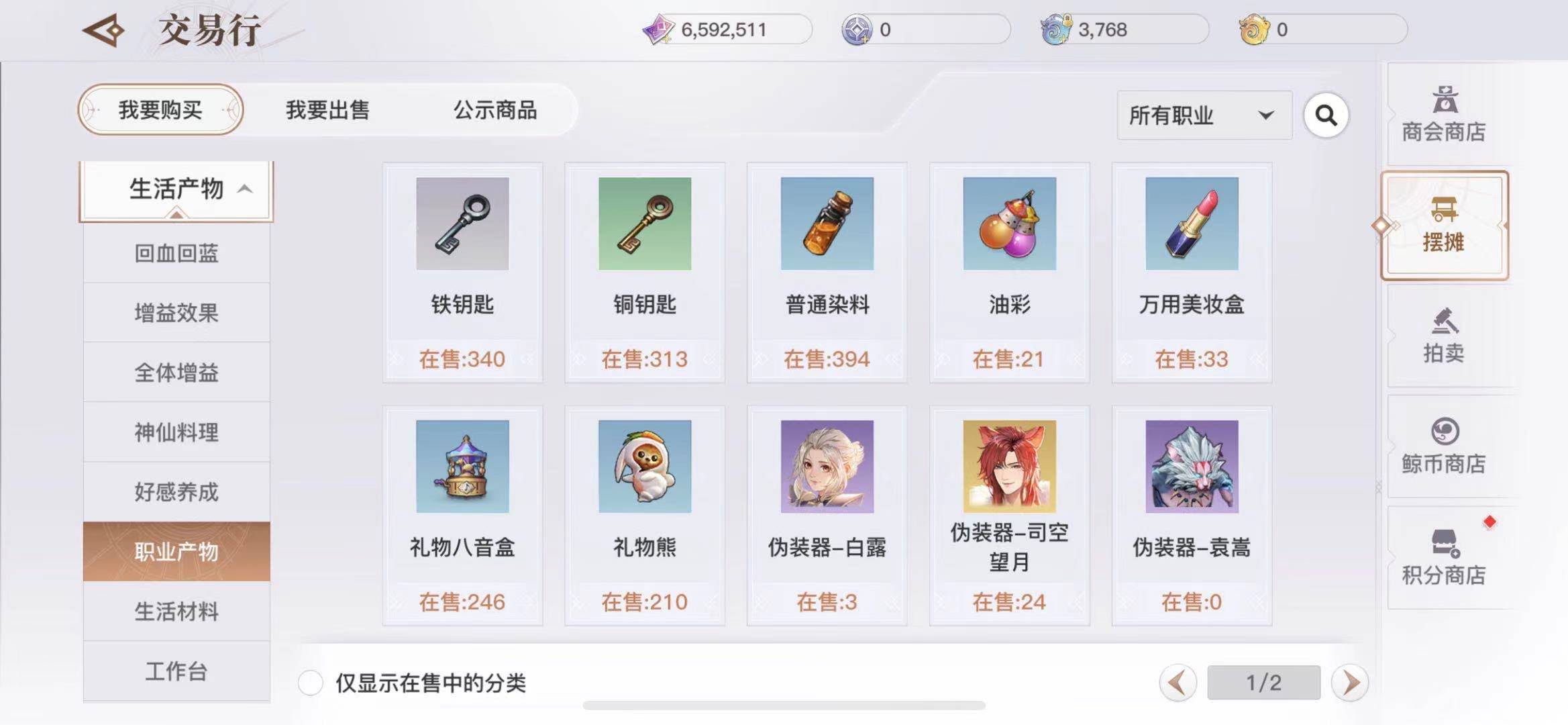Switch to the 公示商品 tab
1568x725 pixels.
495,110
